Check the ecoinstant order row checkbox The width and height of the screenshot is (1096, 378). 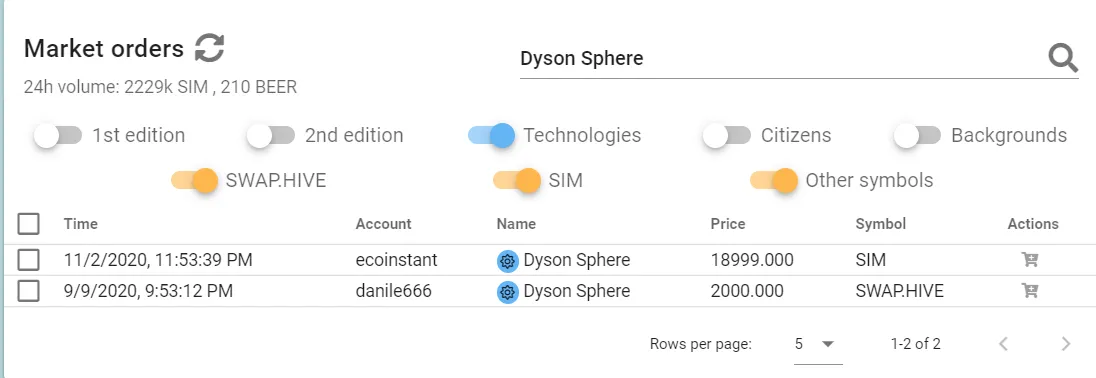click(29, 261)
